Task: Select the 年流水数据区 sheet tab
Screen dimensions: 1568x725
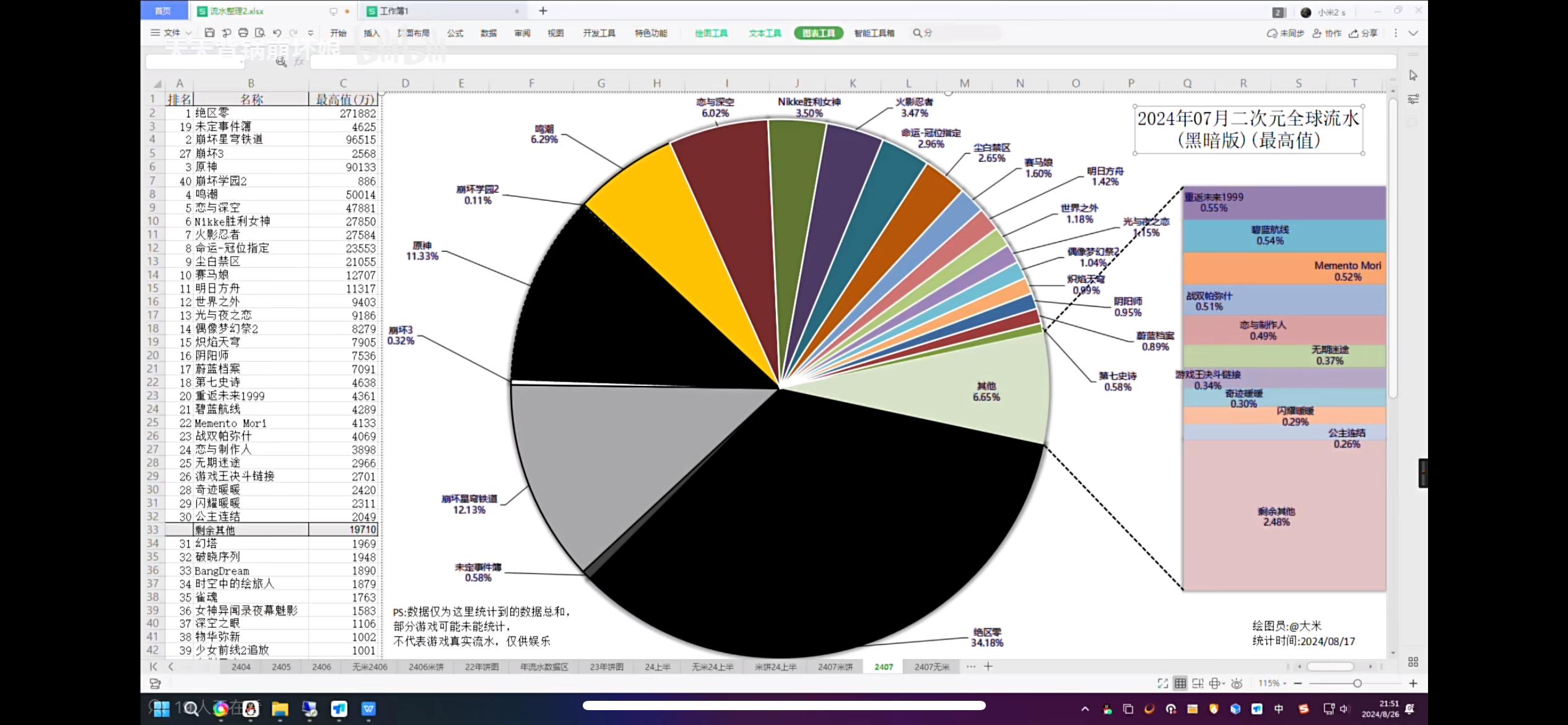Action: (544, 666)
